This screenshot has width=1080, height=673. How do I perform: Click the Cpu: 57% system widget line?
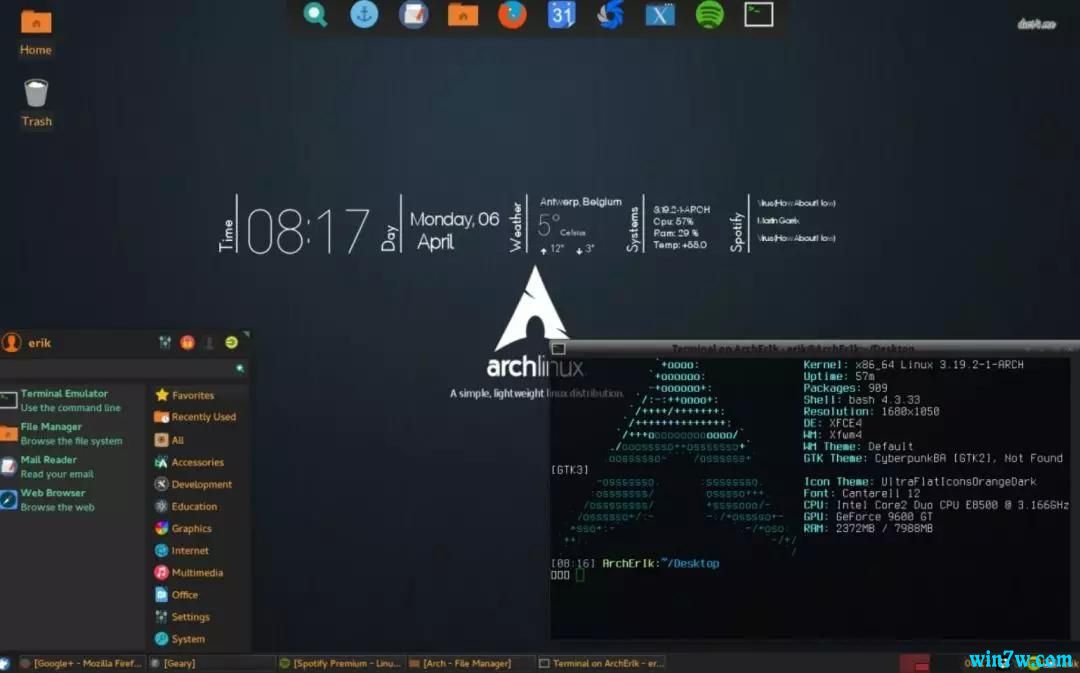click(673, 221)
